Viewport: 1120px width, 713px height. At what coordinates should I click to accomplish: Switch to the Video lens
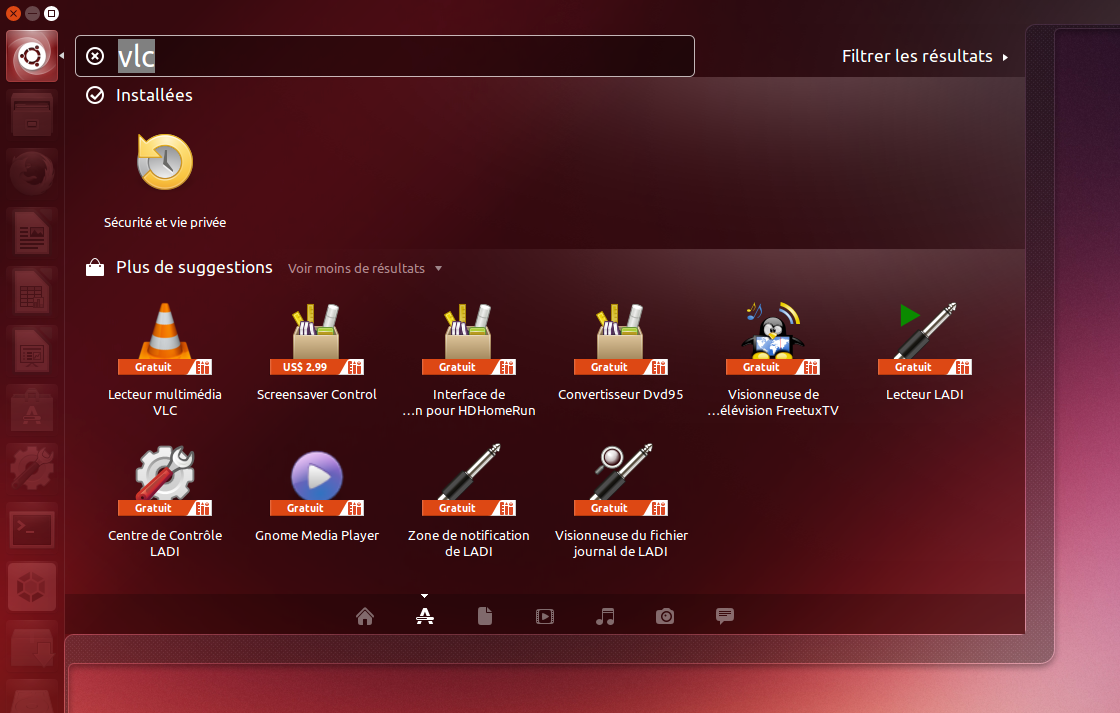click(545, 616)
